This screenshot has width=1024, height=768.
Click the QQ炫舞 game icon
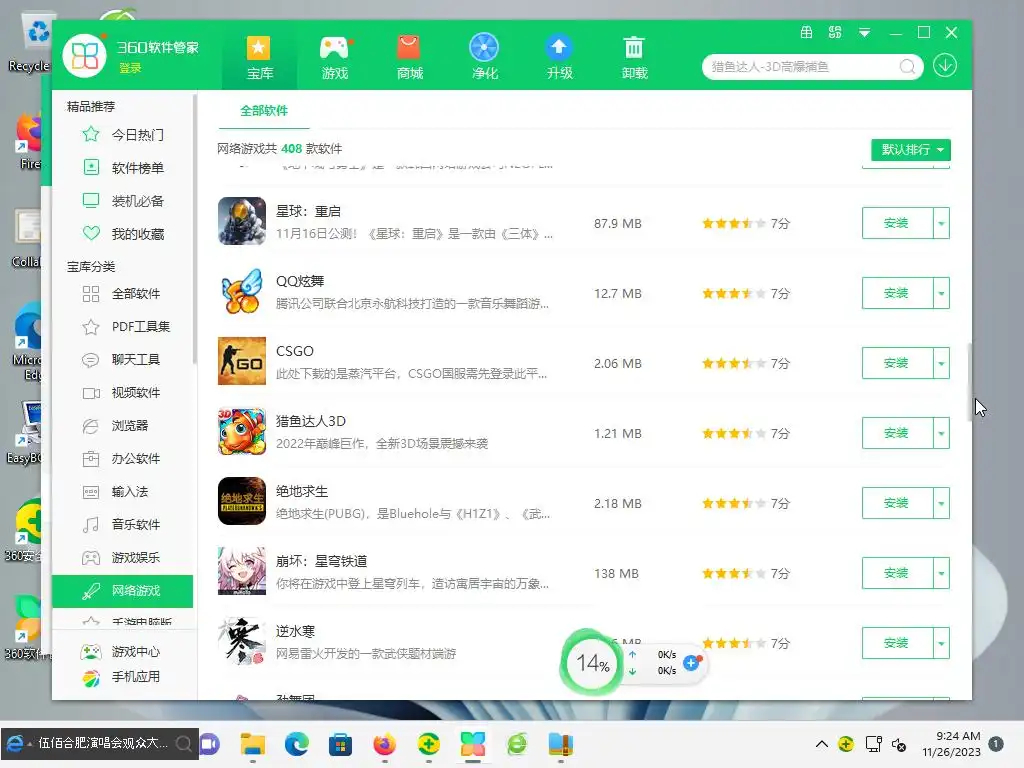click(242, 291)
